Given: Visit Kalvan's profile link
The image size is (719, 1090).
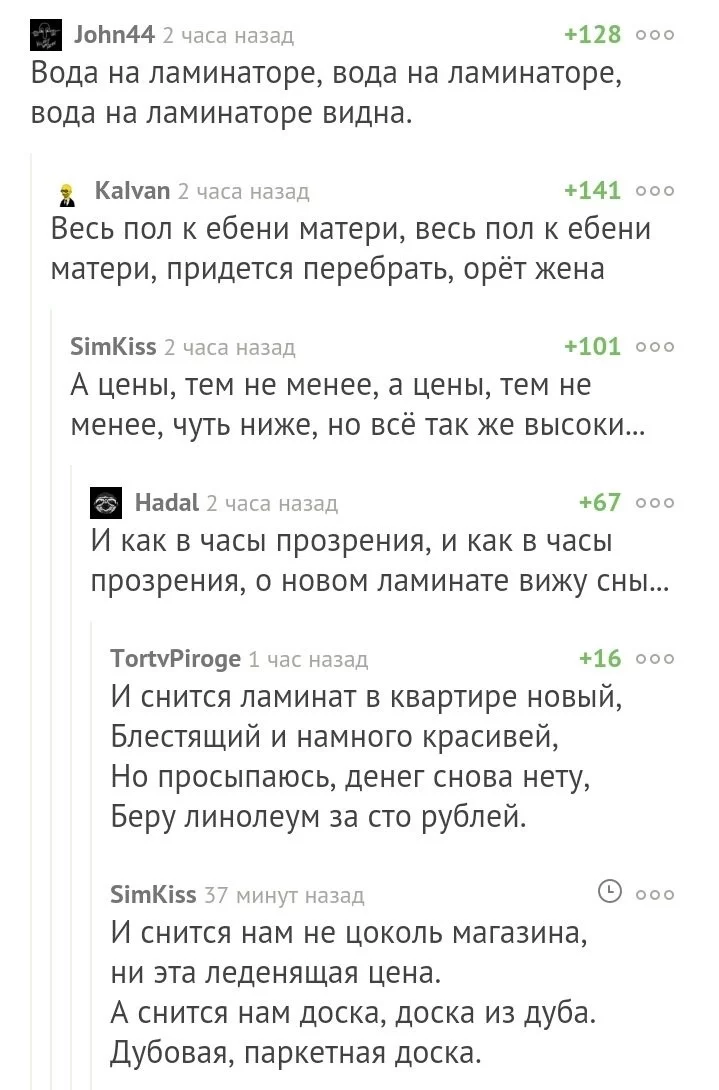Looking at the screenshot, I should [x=132, y=192].
